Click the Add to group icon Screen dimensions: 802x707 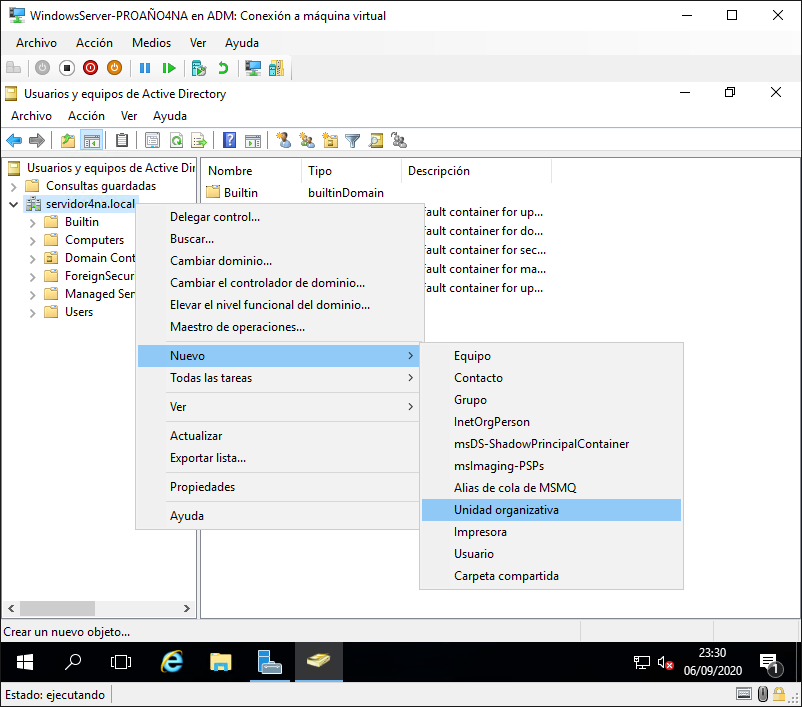[x=399, y=140]
